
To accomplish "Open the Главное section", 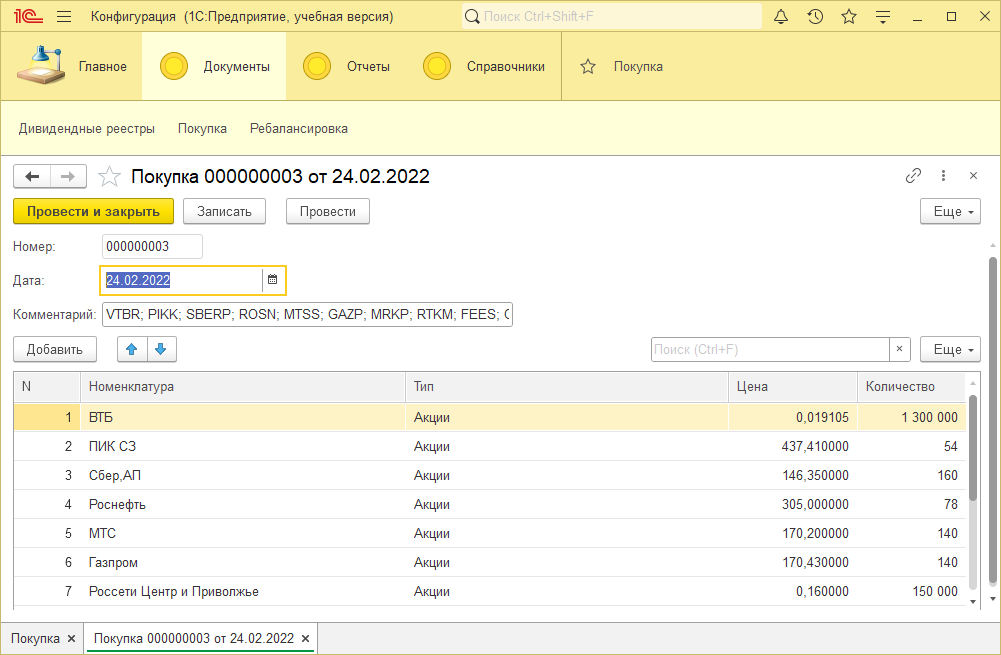I will [x=72, y=66].
